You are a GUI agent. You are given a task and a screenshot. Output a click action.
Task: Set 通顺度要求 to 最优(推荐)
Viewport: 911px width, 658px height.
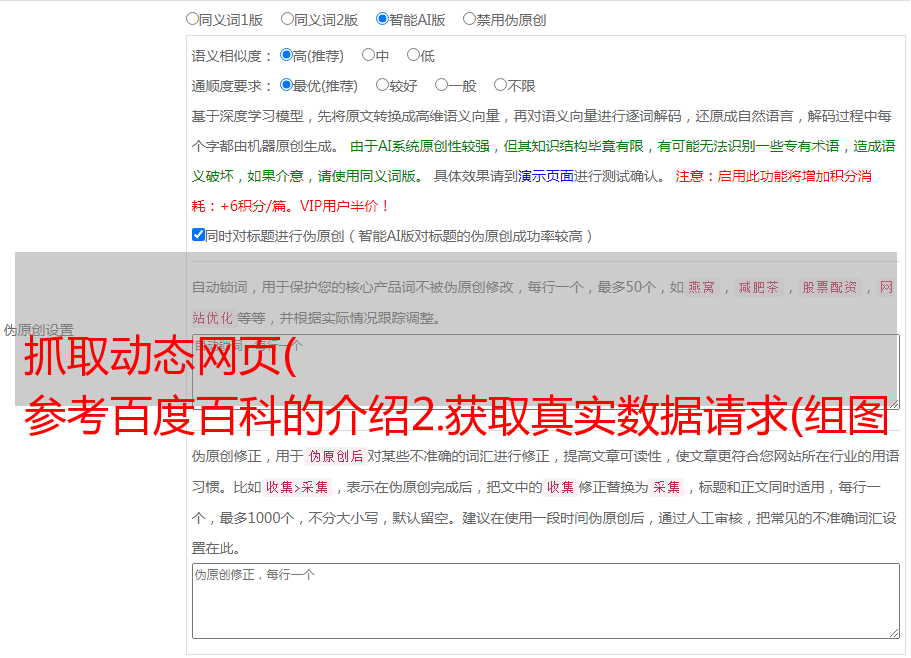coord(286,85)
